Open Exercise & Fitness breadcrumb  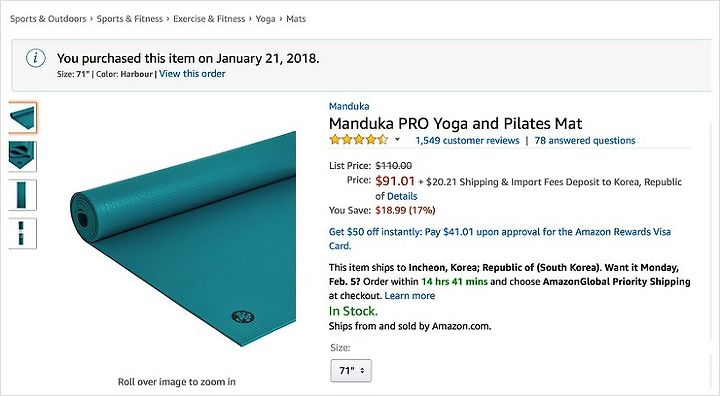[209, 19]
